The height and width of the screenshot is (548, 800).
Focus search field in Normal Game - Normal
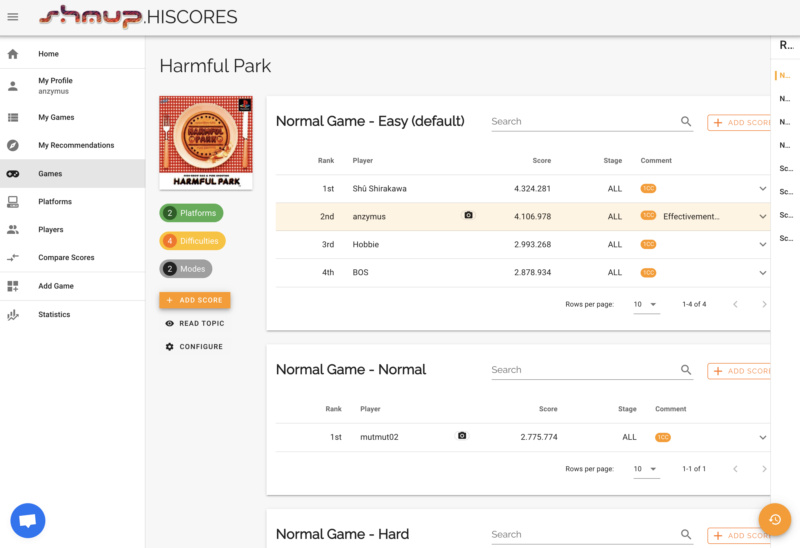coord(584,370)
